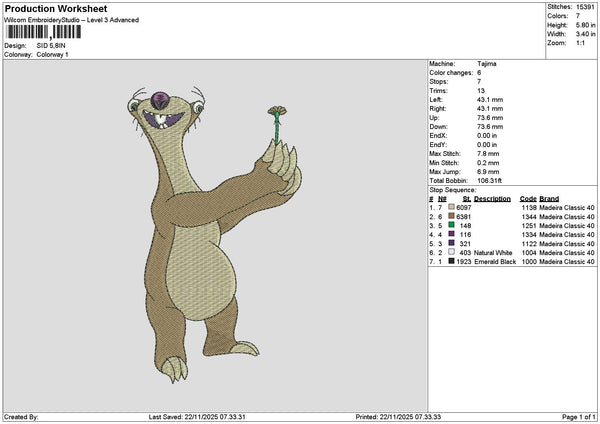Click the Last Saved timestamp in the footer
600x424 pixels.
pos(197,417)
